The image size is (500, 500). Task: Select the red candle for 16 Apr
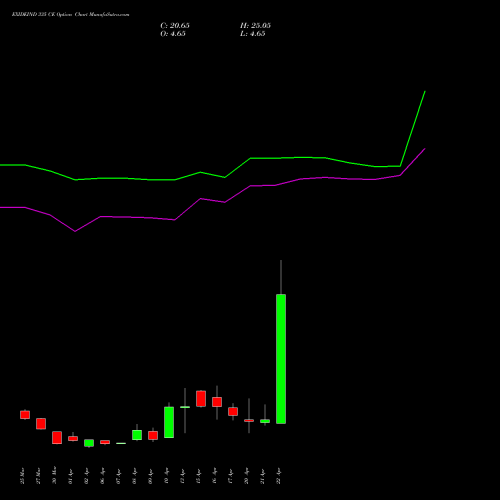(217, 402)
